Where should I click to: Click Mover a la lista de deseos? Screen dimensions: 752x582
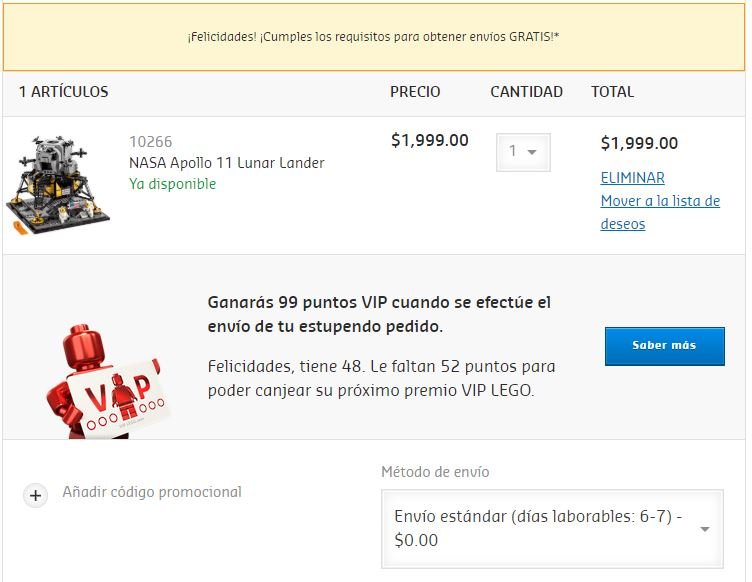(x=660, y=212)
